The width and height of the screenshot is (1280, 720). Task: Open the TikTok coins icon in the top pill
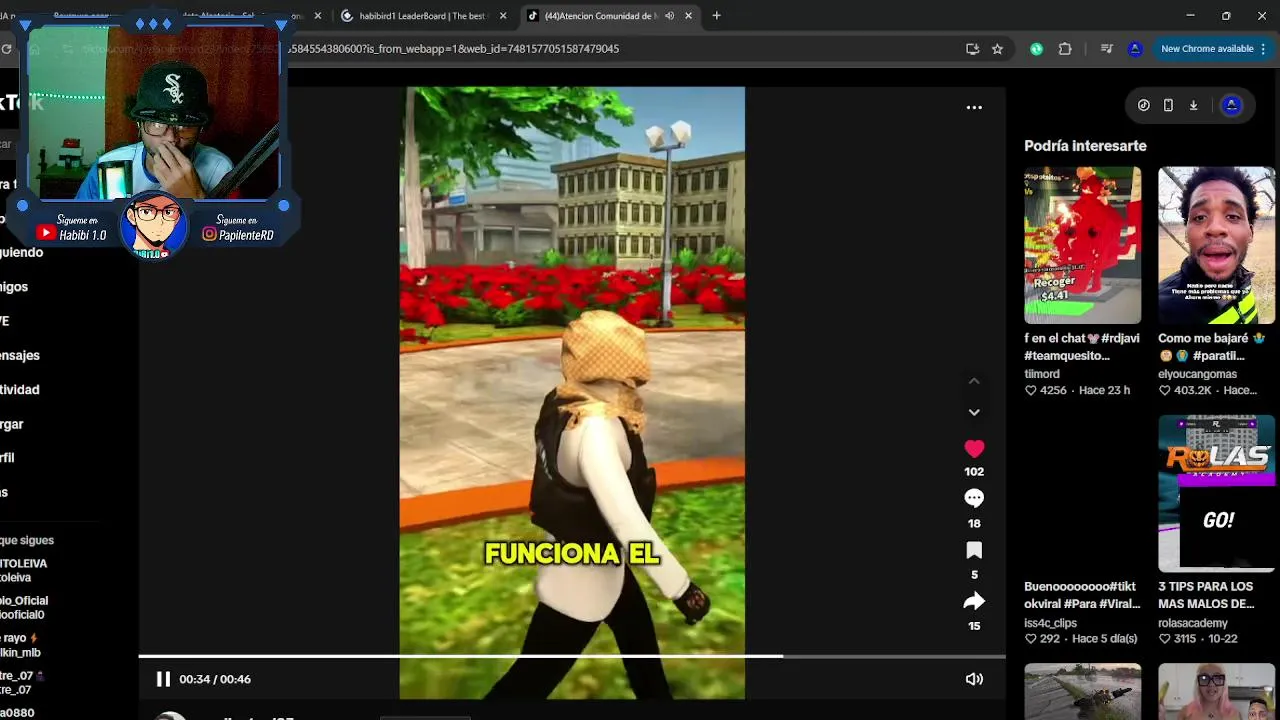coord(1144,105)
